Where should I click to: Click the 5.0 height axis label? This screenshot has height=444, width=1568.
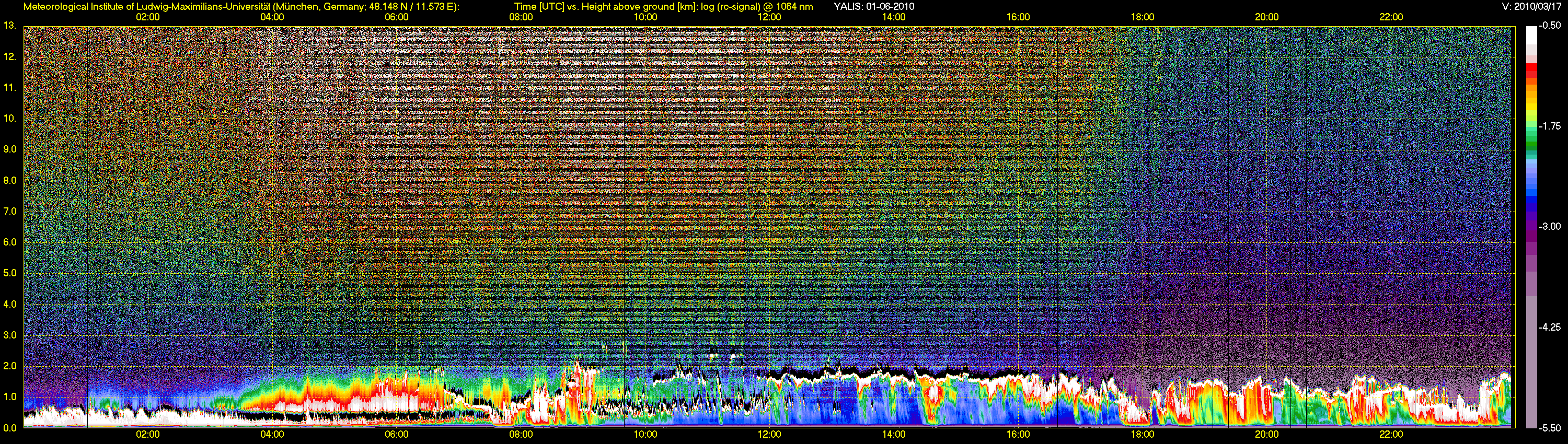pyautogui.click(x=9, y=273)
